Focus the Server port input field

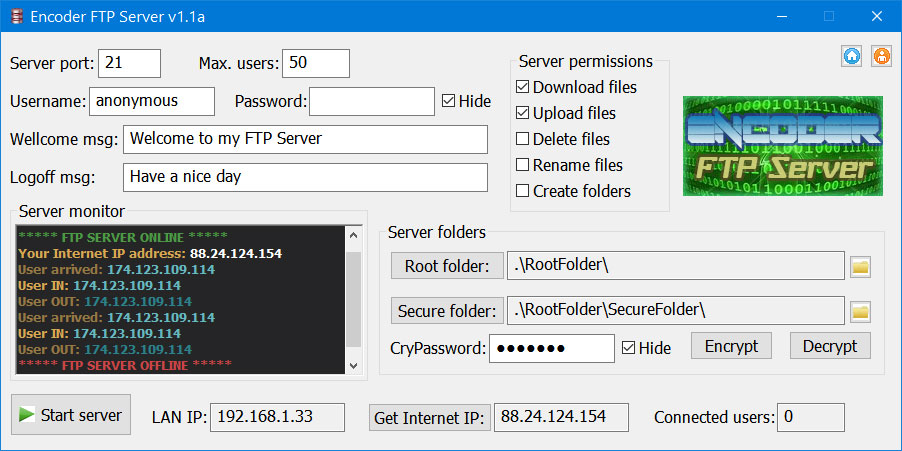coord(129,63)
